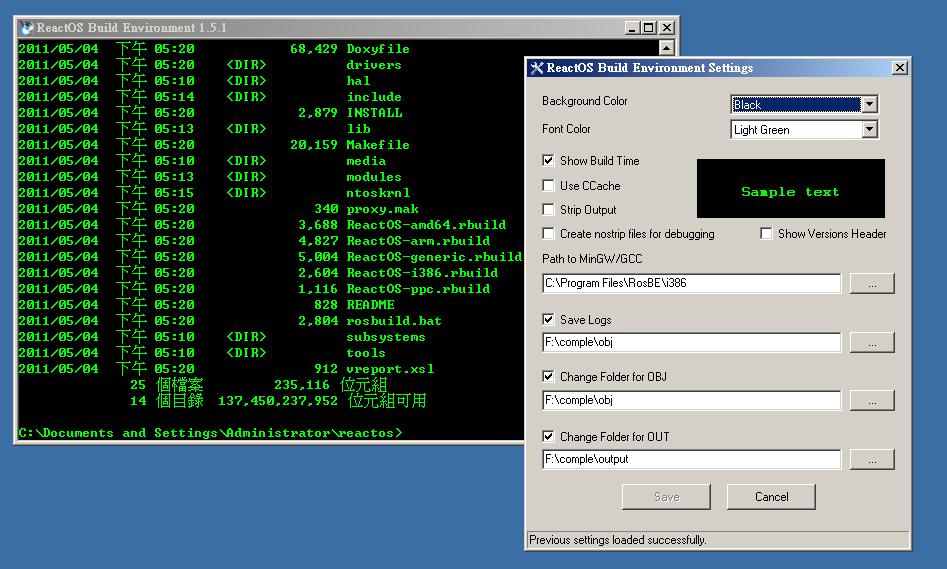Maximize the ReactOS Build Environment console window
This screenshot has height=569, width=947.
[649, 28]
